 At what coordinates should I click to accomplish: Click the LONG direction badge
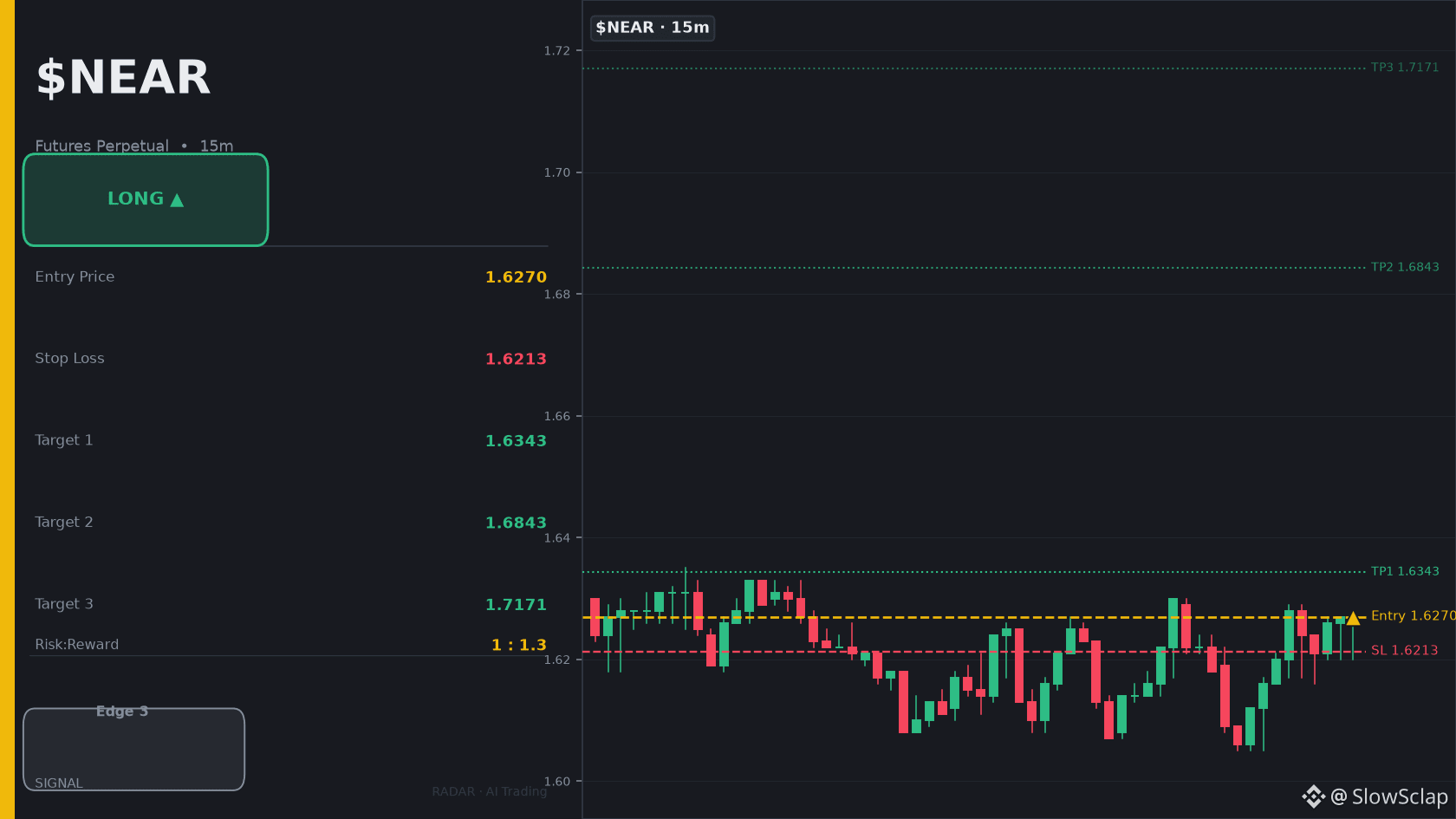click(x=146, y=200)
